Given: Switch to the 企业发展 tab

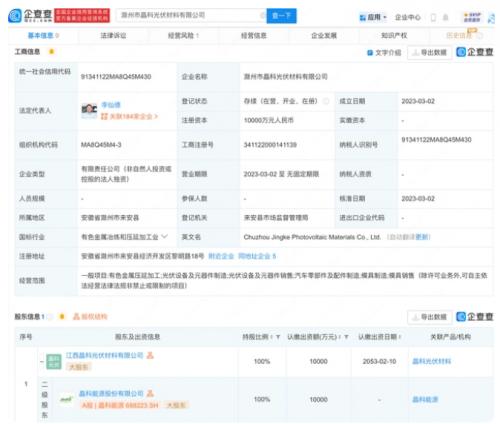Looking at the screenshot, I should coord(324,35).
